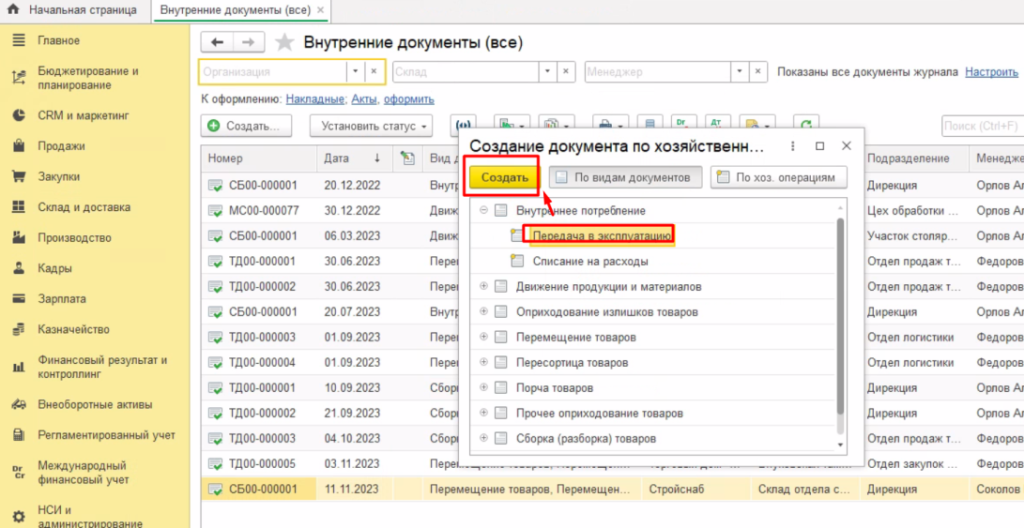
Task: Open the Организация filter dropdown arrow
Action: point(355,72)
